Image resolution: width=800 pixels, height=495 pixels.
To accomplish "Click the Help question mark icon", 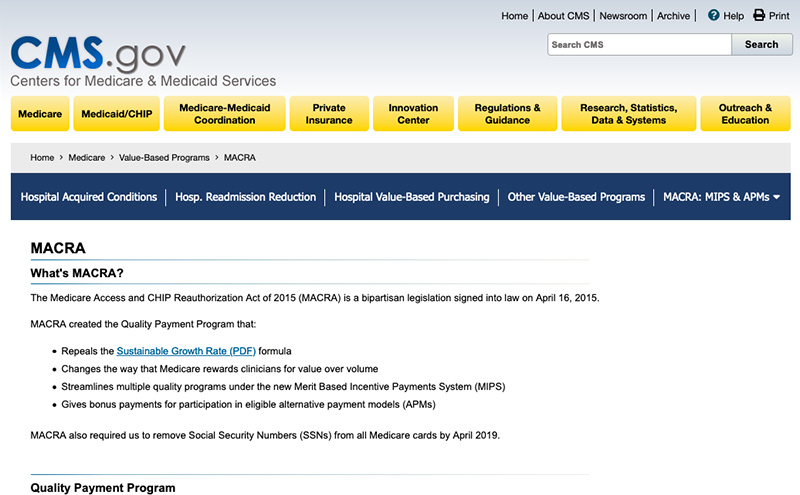I will (714, 16).
